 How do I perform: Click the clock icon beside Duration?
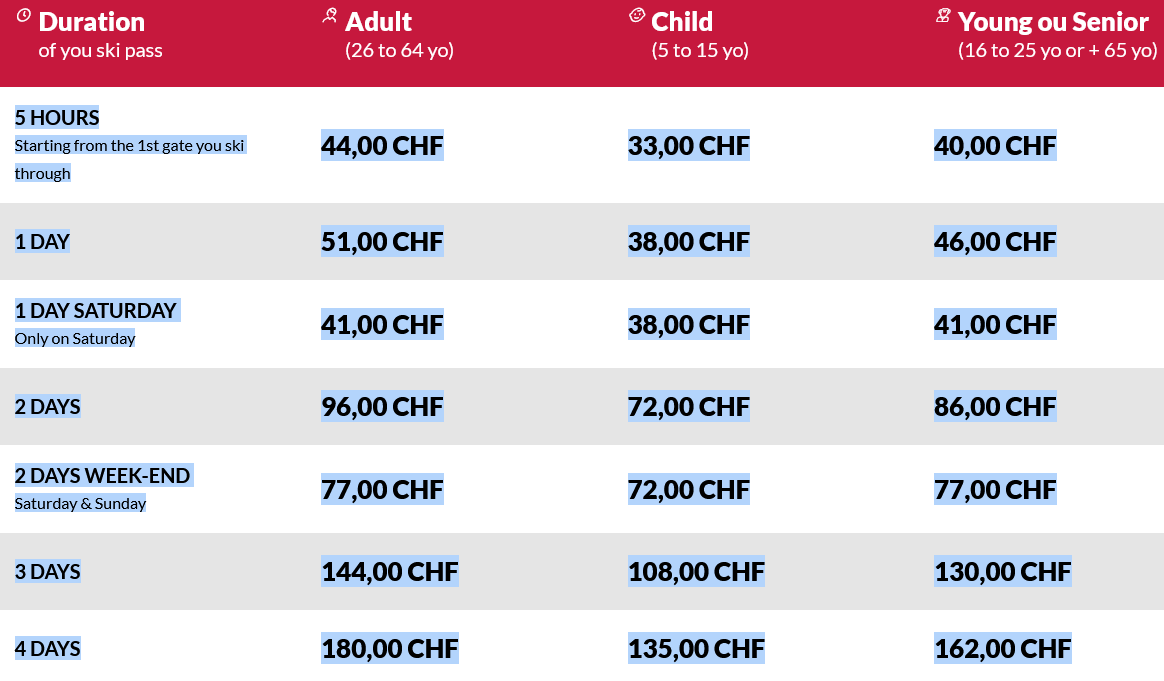coord(24,16)
